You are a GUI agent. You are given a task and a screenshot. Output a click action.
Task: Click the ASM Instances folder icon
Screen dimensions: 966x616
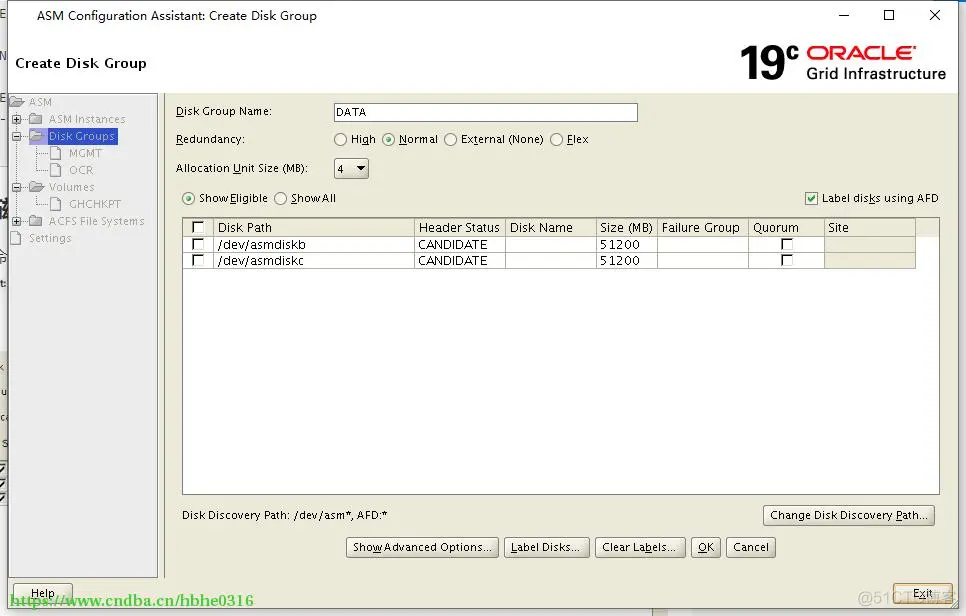36,119
